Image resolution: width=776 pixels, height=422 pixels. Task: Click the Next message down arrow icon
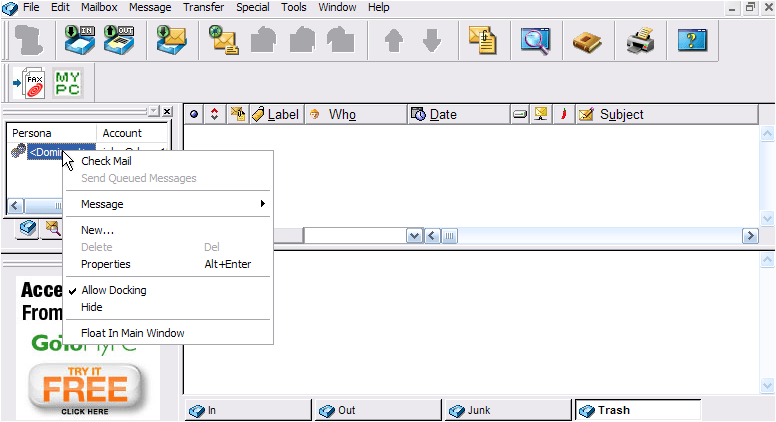432,40
